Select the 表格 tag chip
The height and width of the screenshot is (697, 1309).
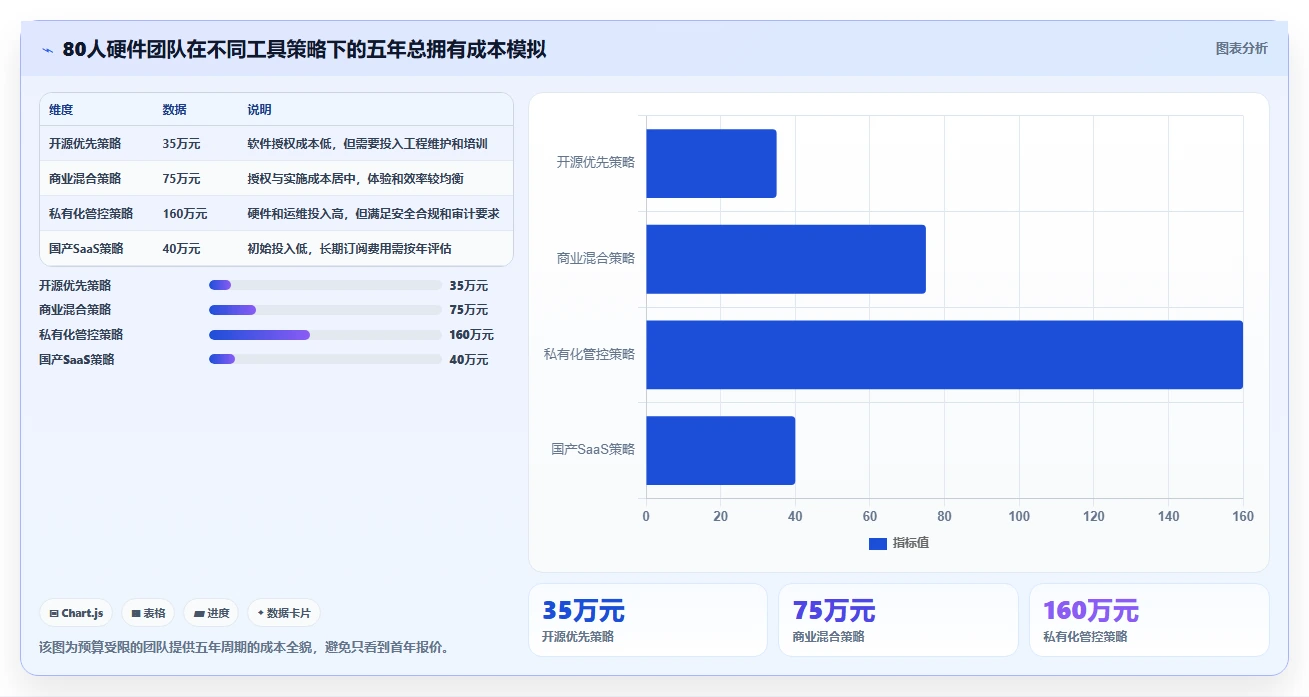[148, 613]
